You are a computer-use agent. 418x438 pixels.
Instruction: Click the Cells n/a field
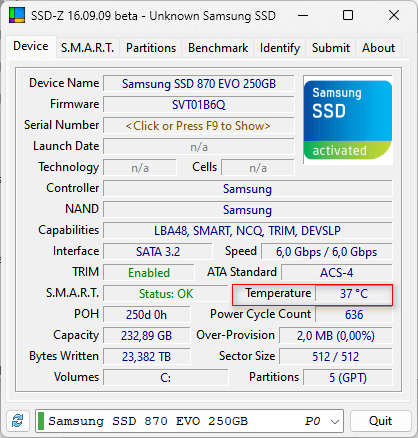tap(258, 168)
